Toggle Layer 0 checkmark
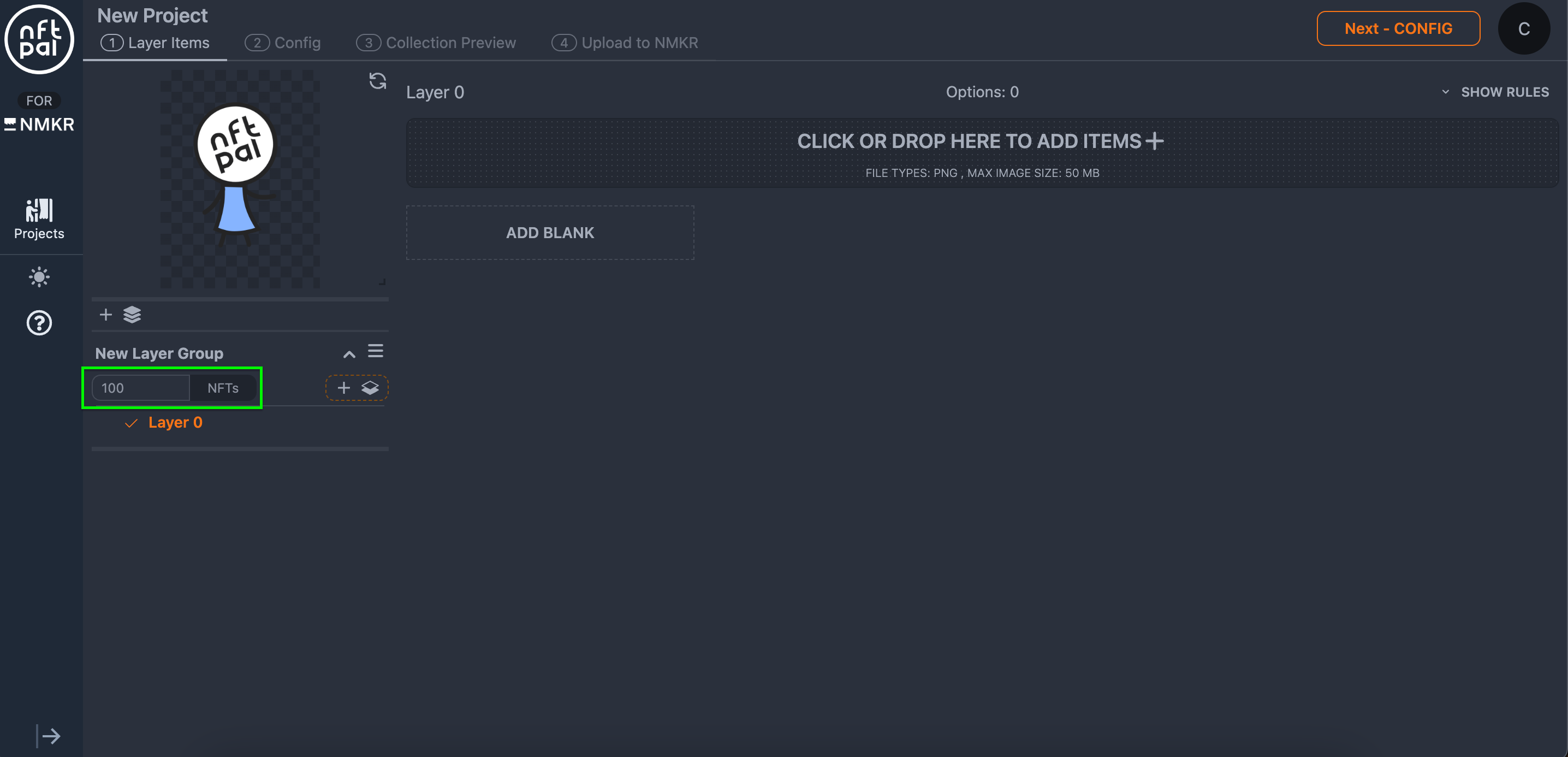This screenshot has height=757, width=1568. click(x=131, y=423)
